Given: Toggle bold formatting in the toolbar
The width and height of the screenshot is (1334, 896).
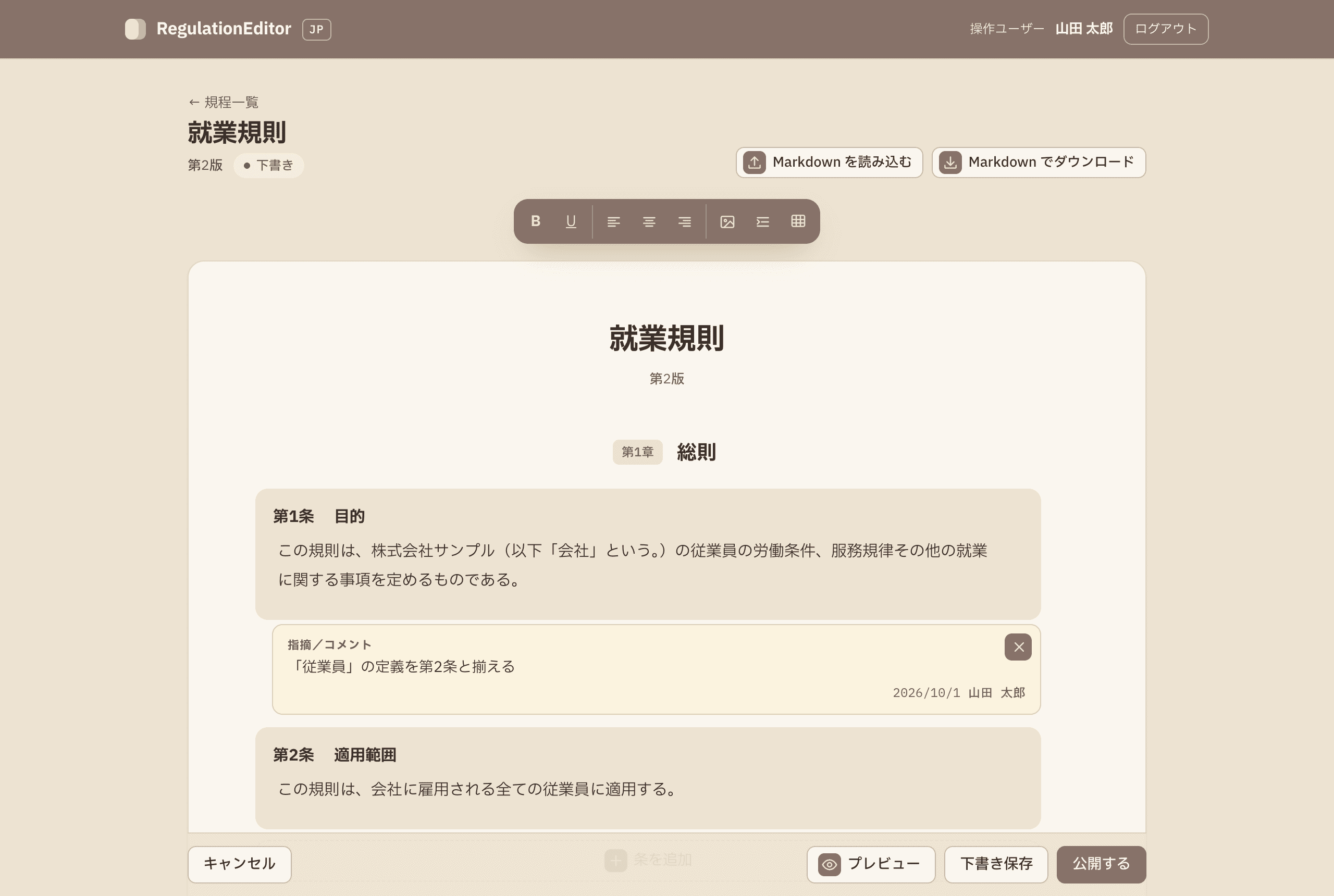Looking at the screenshot, I should pos(536,221).
